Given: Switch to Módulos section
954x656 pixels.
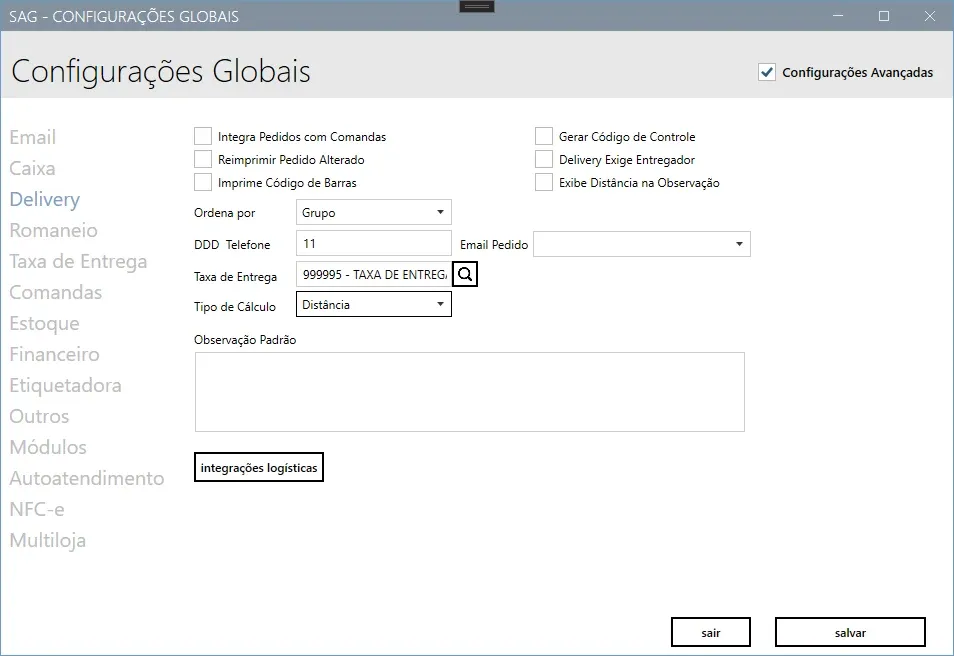Looking at the screenshot, I should (x=48, y=447).
